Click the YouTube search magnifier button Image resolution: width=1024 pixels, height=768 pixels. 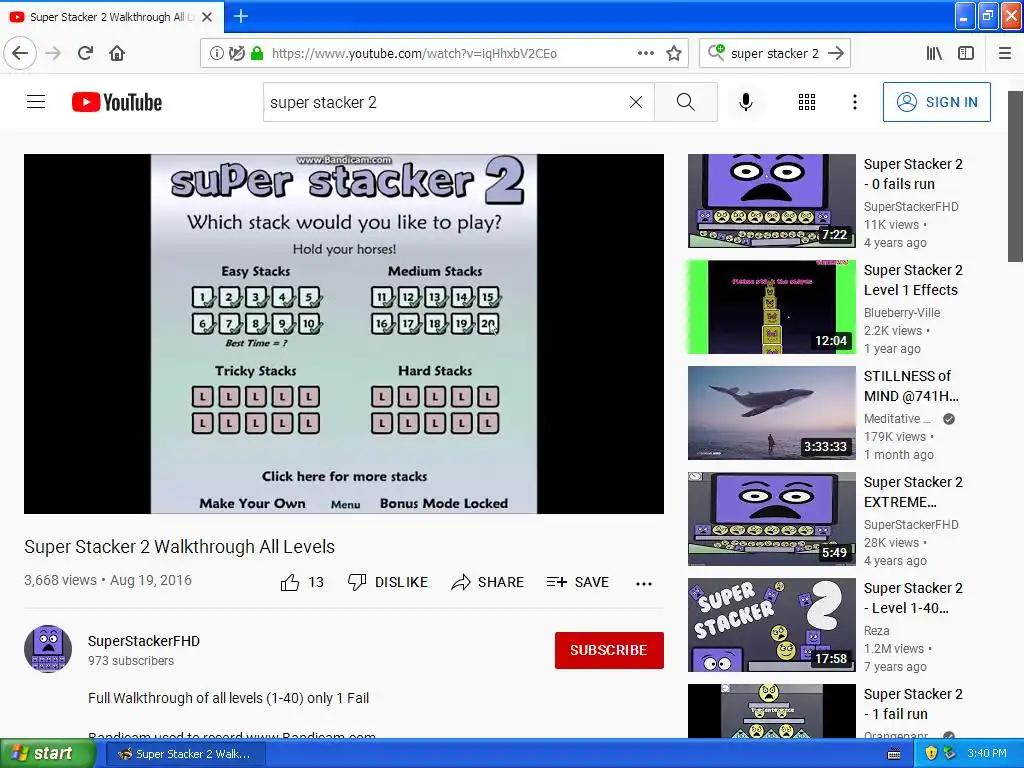pos(686,102)
